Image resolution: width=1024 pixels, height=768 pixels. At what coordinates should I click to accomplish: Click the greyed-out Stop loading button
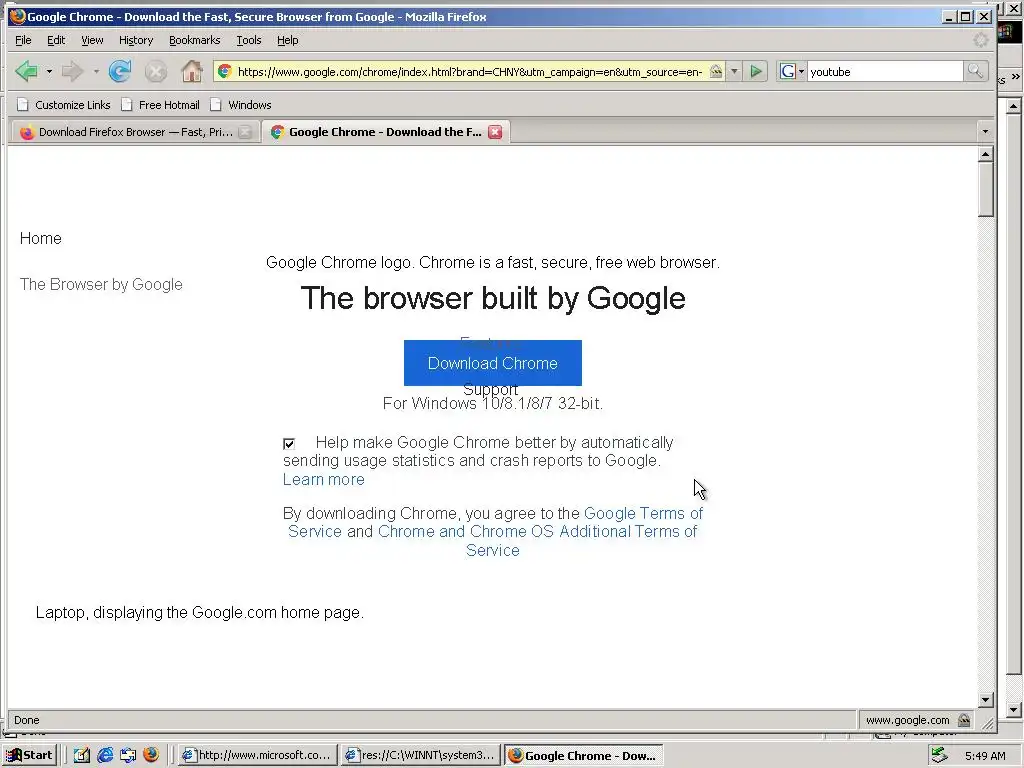[x=155, y=71]
